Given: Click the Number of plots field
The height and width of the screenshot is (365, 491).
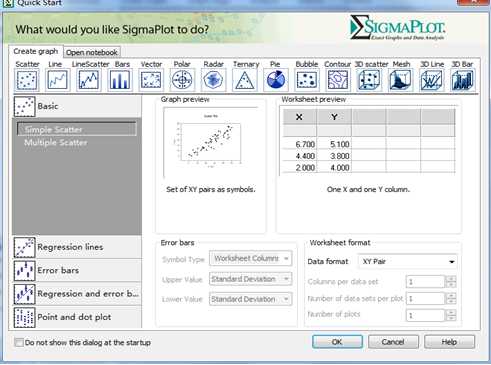Looking at the screenshot, I should pos(425,315).
